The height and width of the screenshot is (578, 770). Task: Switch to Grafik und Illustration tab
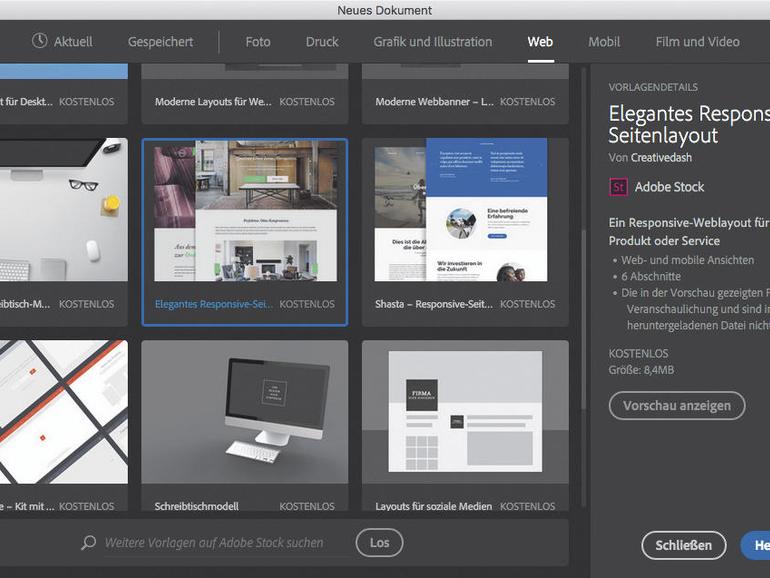coord(433,42)
